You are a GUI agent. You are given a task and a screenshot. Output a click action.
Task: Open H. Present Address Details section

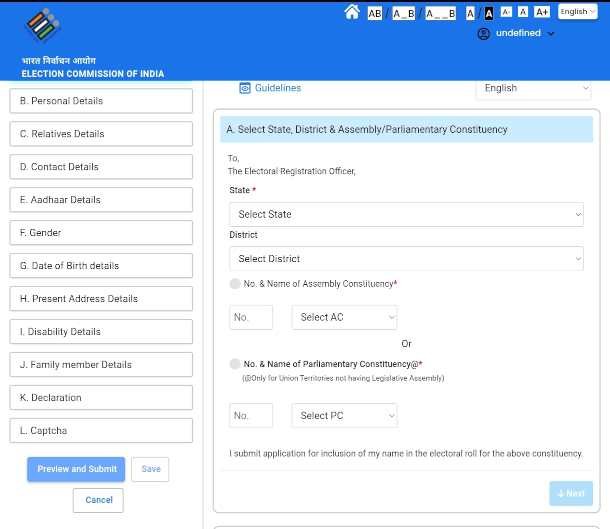click(x=100, y=299)
